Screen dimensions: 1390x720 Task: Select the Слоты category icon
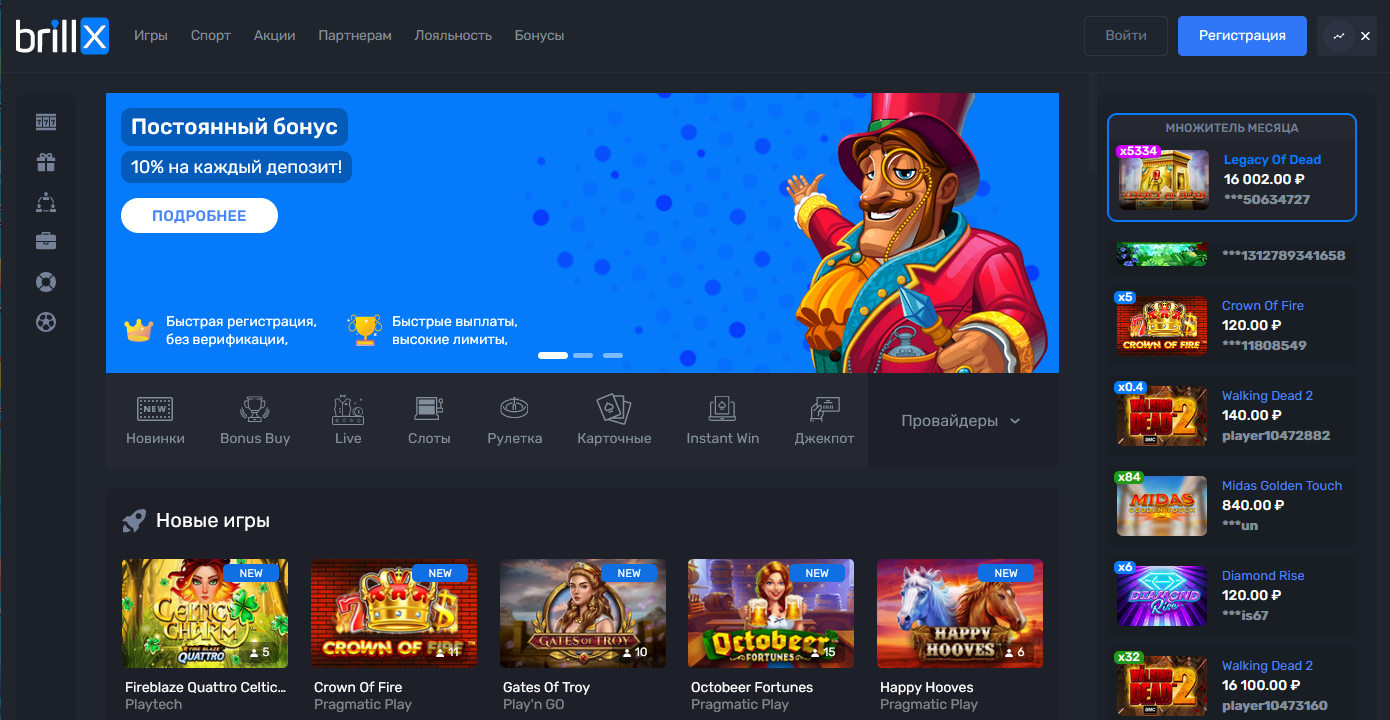(x=429, y=408)
